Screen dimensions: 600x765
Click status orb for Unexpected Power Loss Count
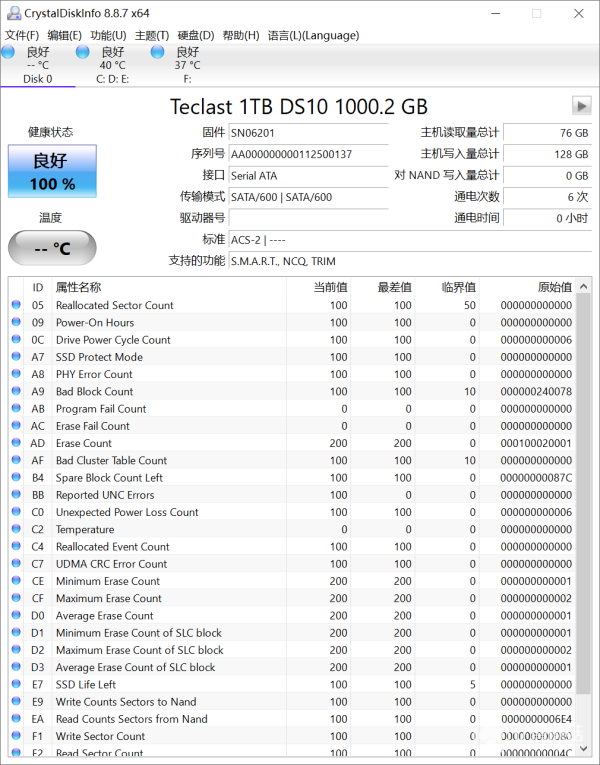coord(16,511)
